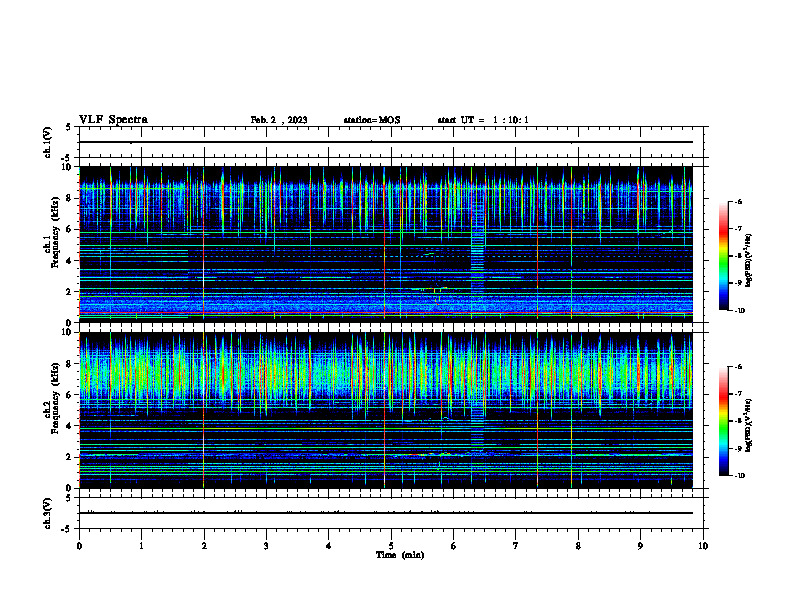
Task: Click time axis tick label '5'
Action: coord(391,546)
